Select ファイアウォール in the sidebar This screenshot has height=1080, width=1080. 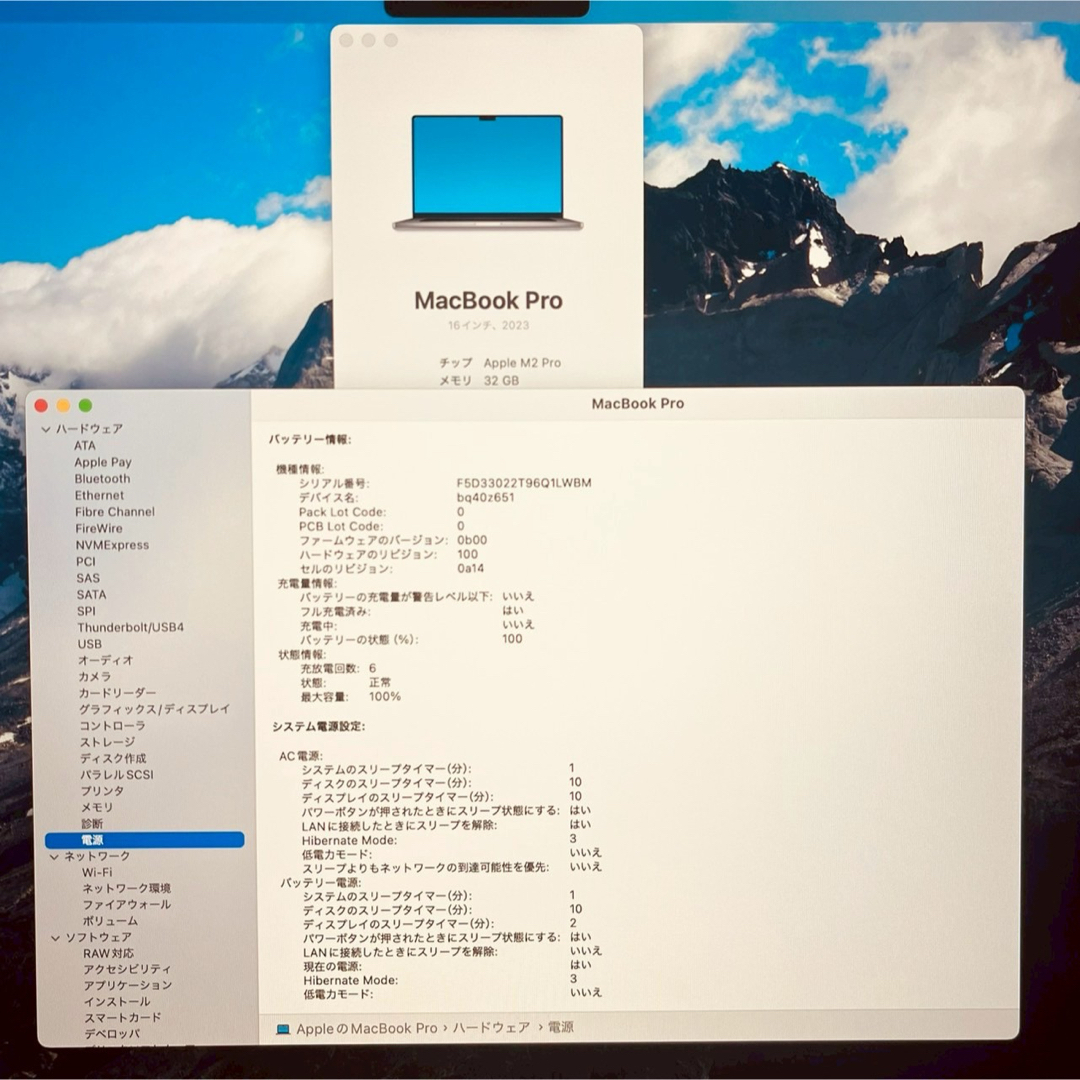pos(127,904)
